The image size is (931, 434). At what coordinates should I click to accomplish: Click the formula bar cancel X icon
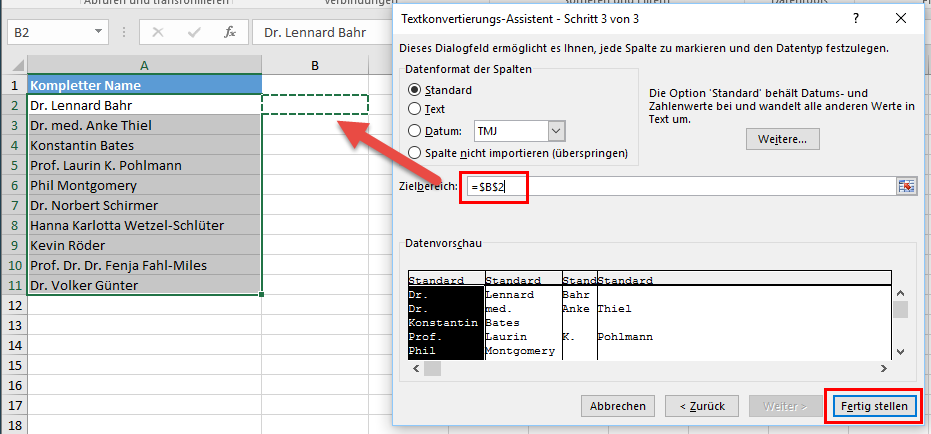pyautogui.click(x=157, y=32)
